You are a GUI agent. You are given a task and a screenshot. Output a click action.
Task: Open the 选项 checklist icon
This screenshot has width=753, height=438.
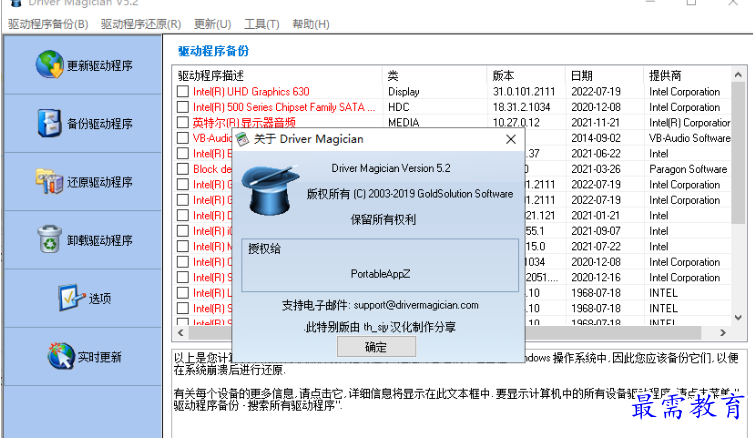pos(72,298)
